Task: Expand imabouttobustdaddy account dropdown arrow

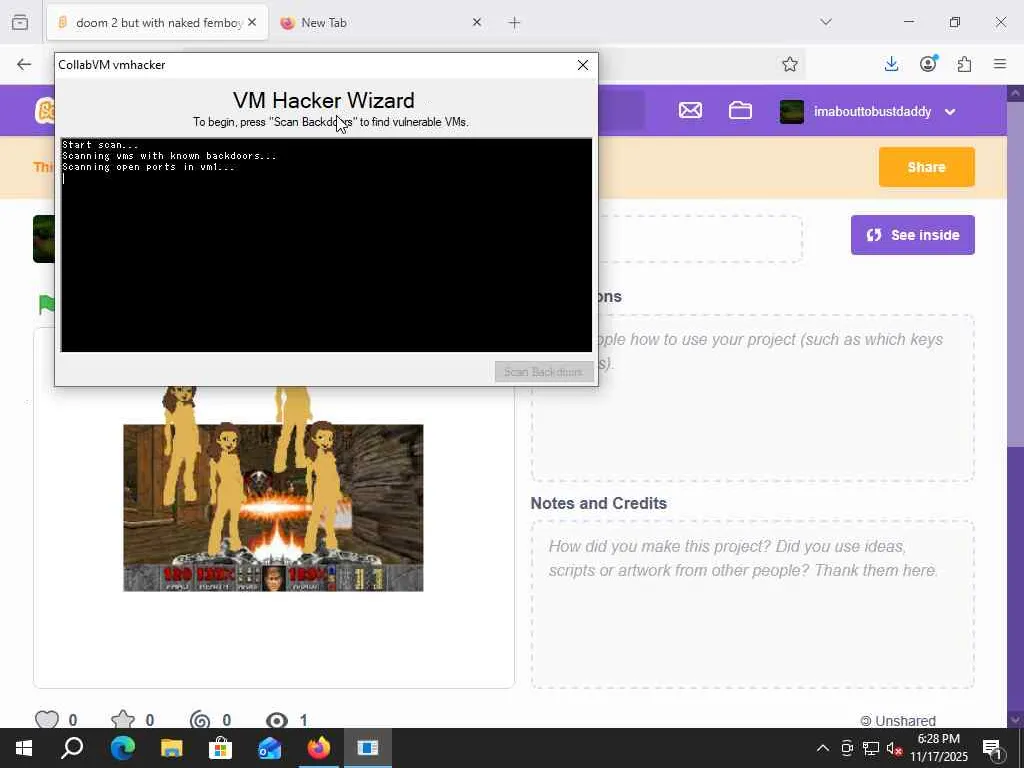Action: coord(950,112)
